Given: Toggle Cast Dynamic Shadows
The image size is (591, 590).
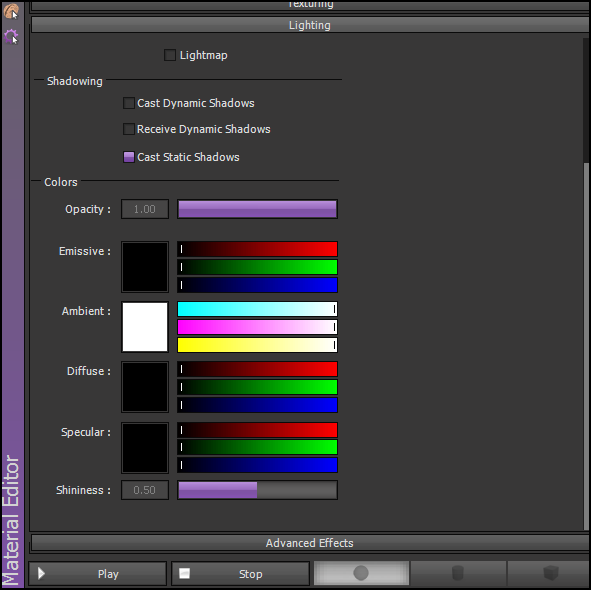Looking at the screenshot, I should click(129, 103).
